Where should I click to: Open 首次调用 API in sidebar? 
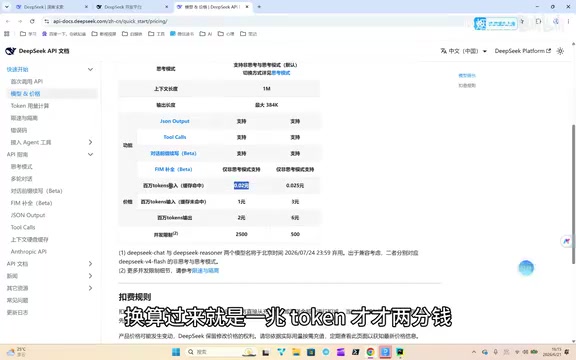tap(27, 82)
